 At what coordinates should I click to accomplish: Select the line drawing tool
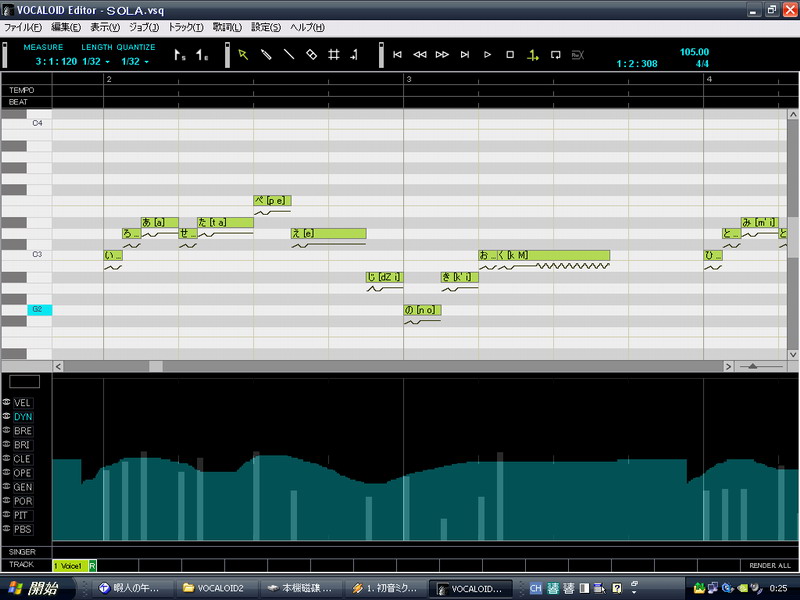[x=289, y=55]
